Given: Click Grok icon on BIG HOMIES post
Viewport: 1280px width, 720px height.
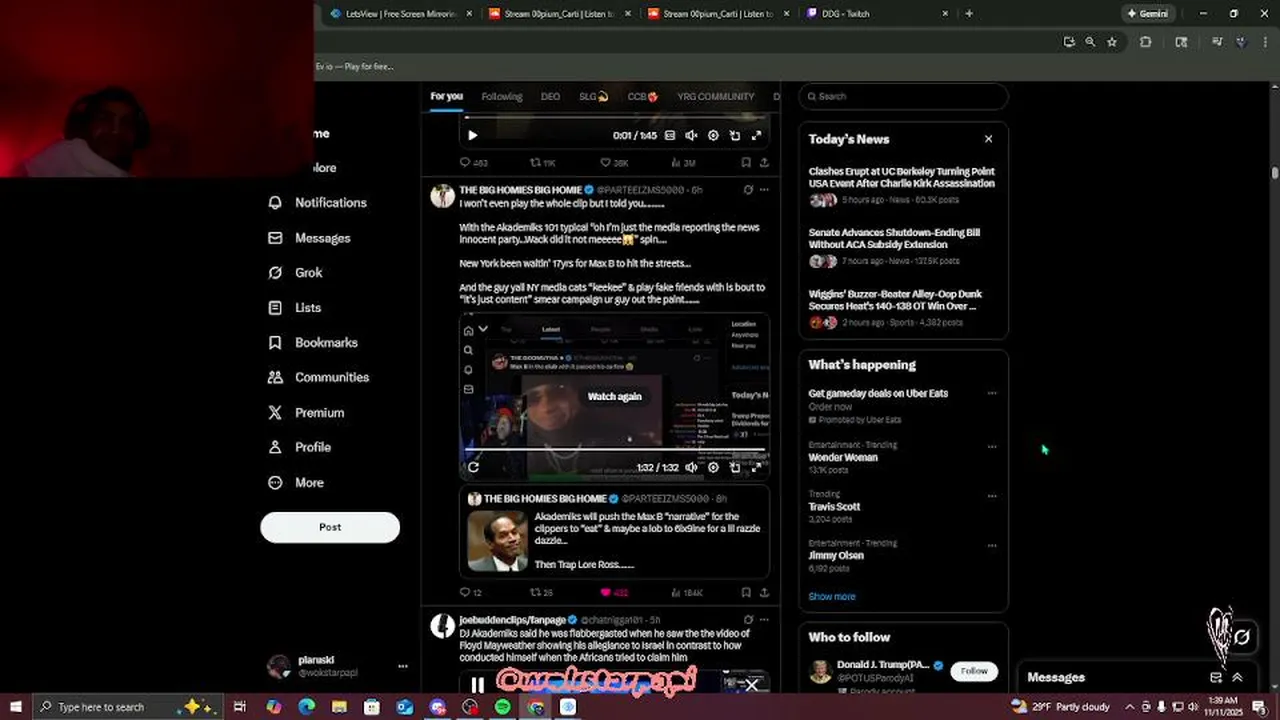Looking at the screenshot, I should tap(748, 189).
